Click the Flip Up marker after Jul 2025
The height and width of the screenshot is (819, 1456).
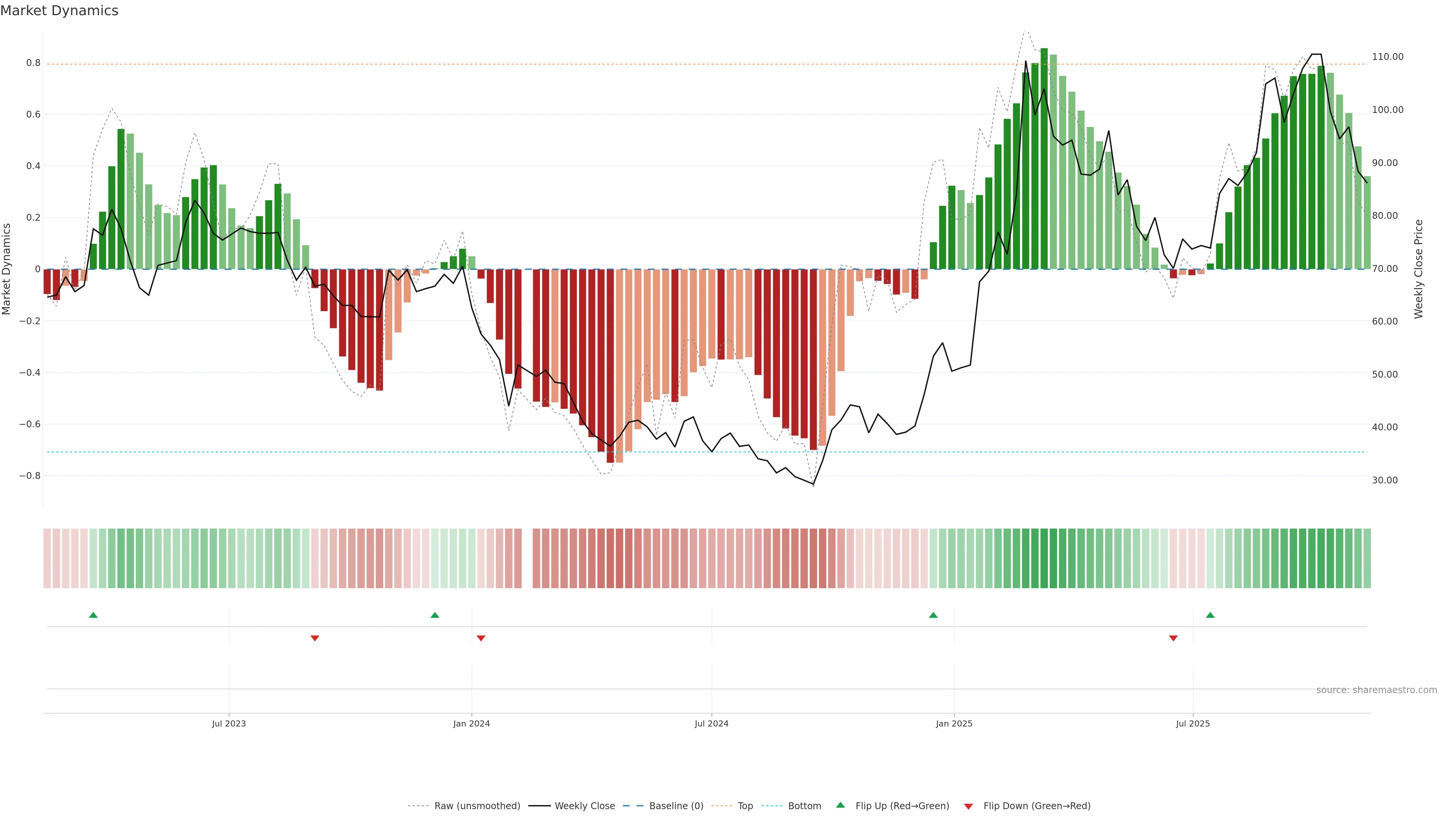pos(1210,615)
